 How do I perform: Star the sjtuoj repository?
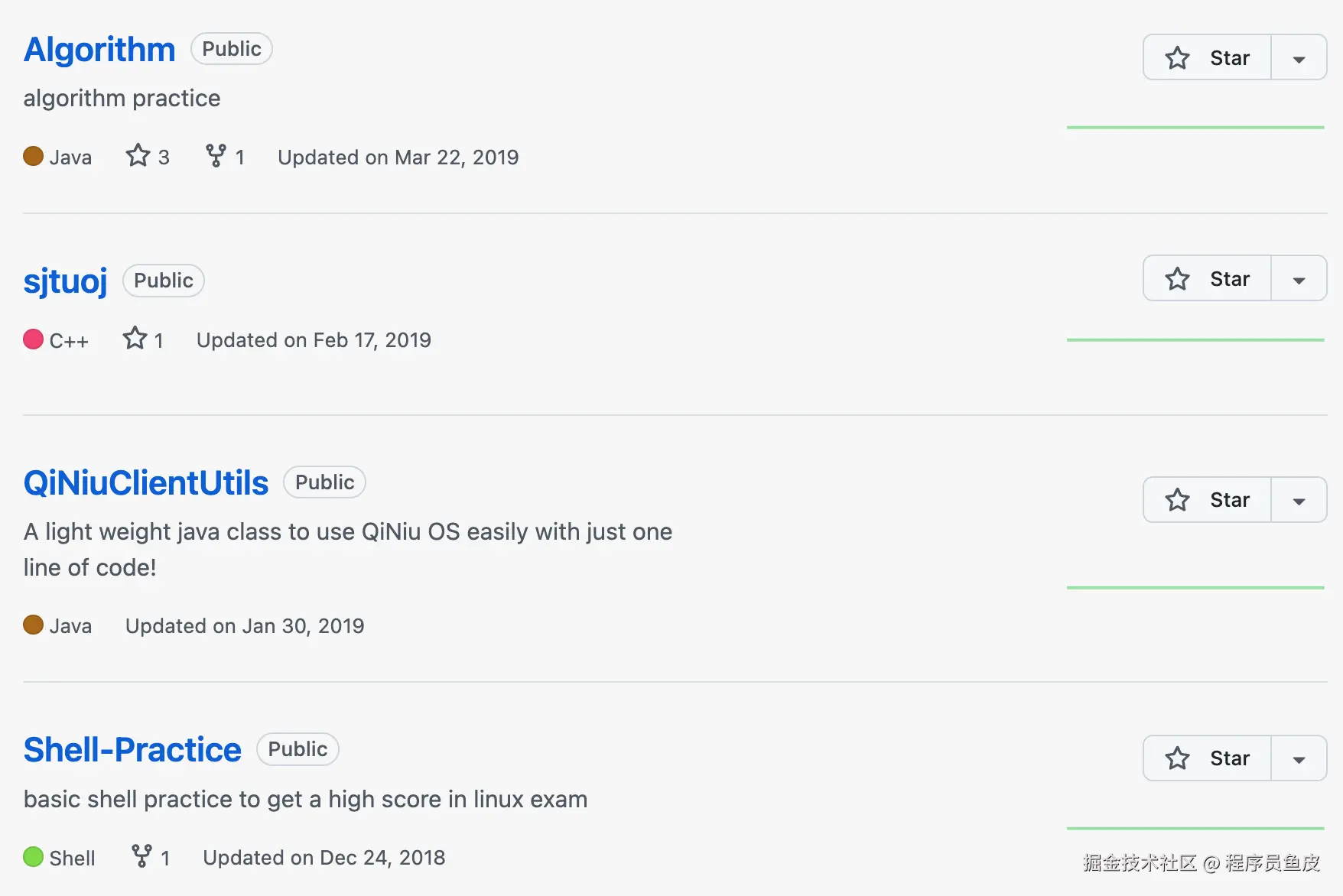coord(1208,279)
